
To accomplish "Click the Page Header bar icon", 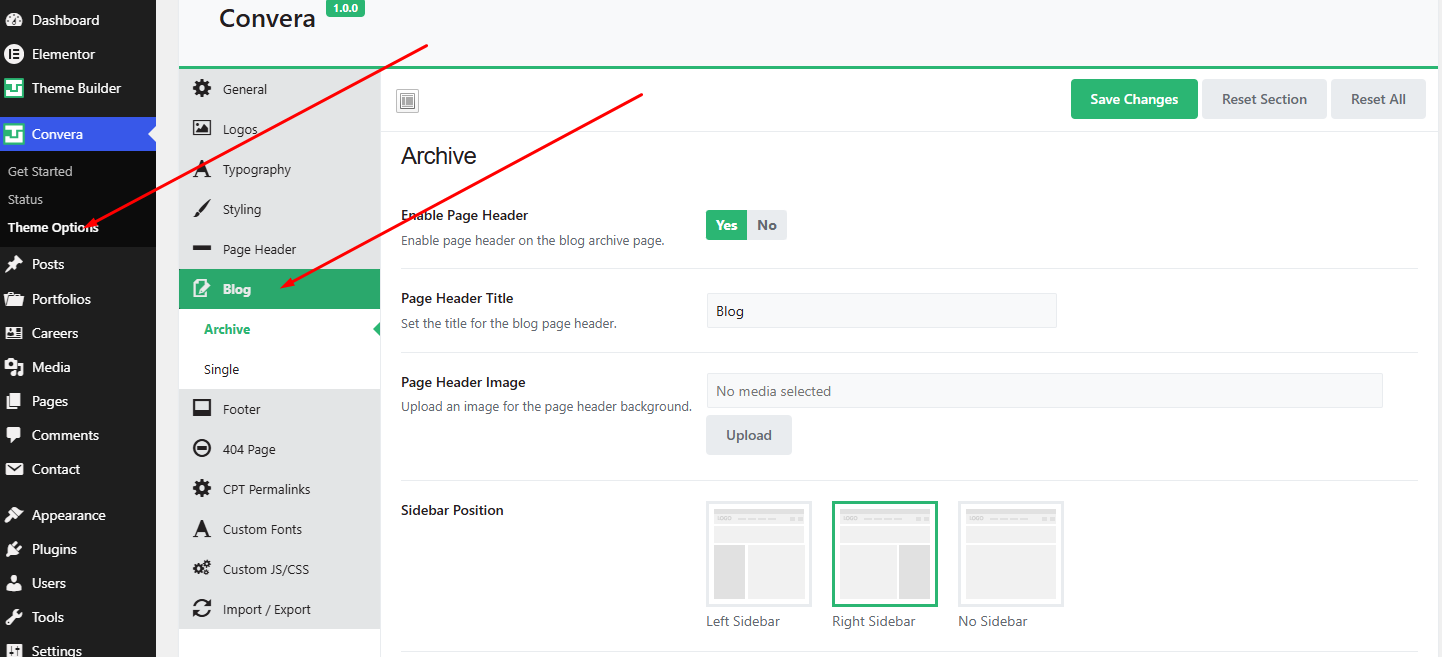I will click(x=202, y=248).
